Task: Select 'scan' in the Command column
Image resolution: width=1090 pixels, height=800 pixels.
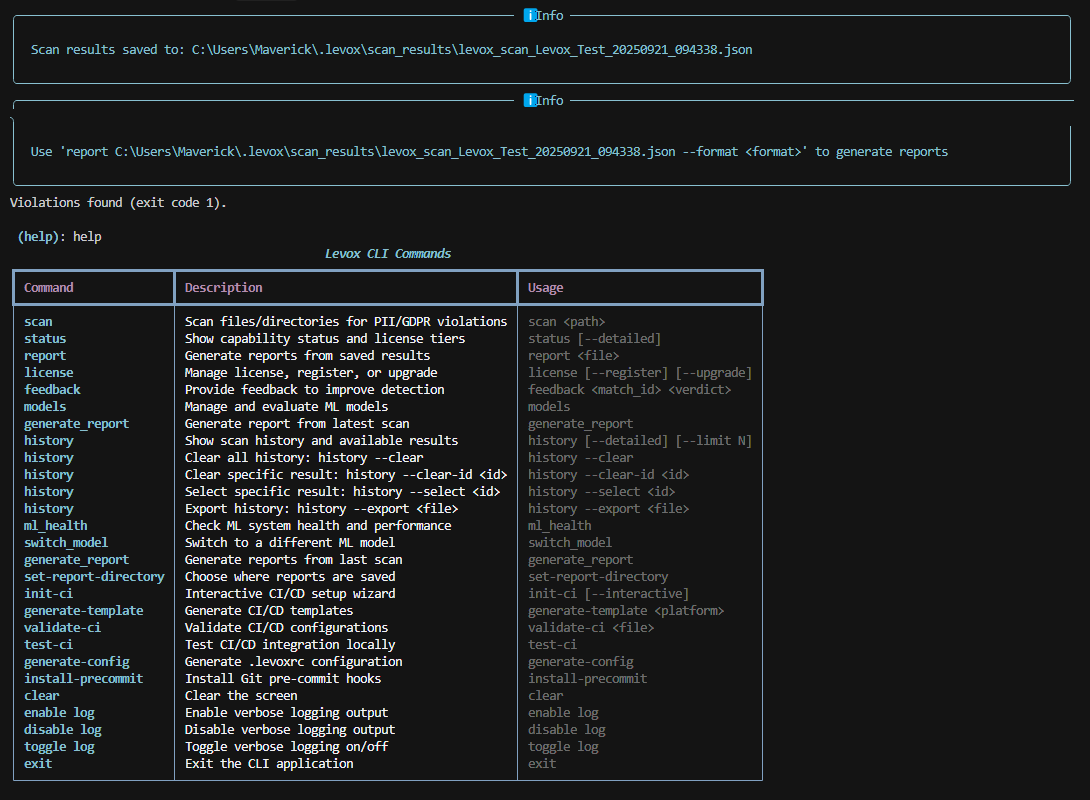Action: coord(38,322)
